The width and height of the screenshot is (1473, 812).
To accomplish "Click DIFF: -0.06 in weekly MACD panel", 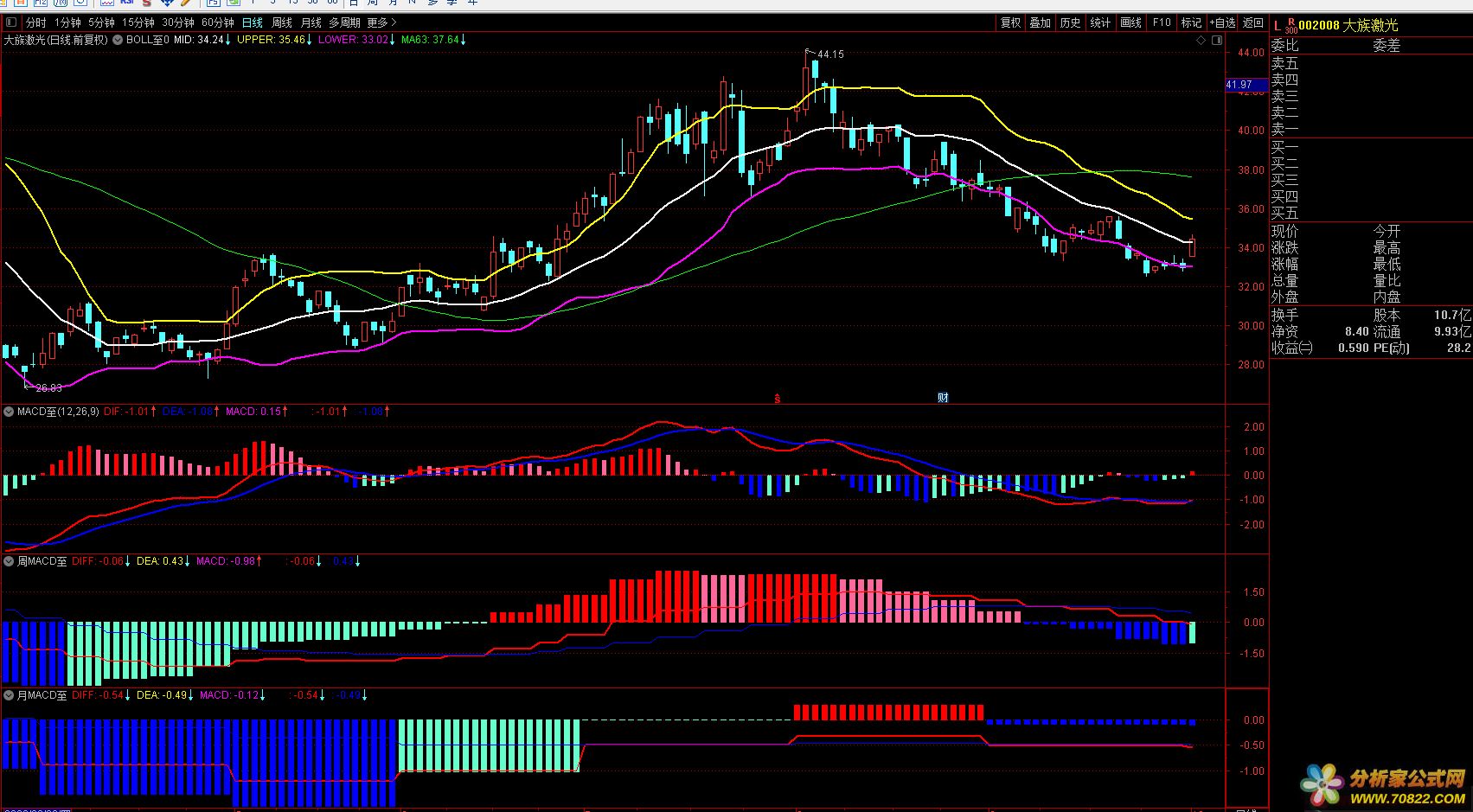I will click(99, 561).
